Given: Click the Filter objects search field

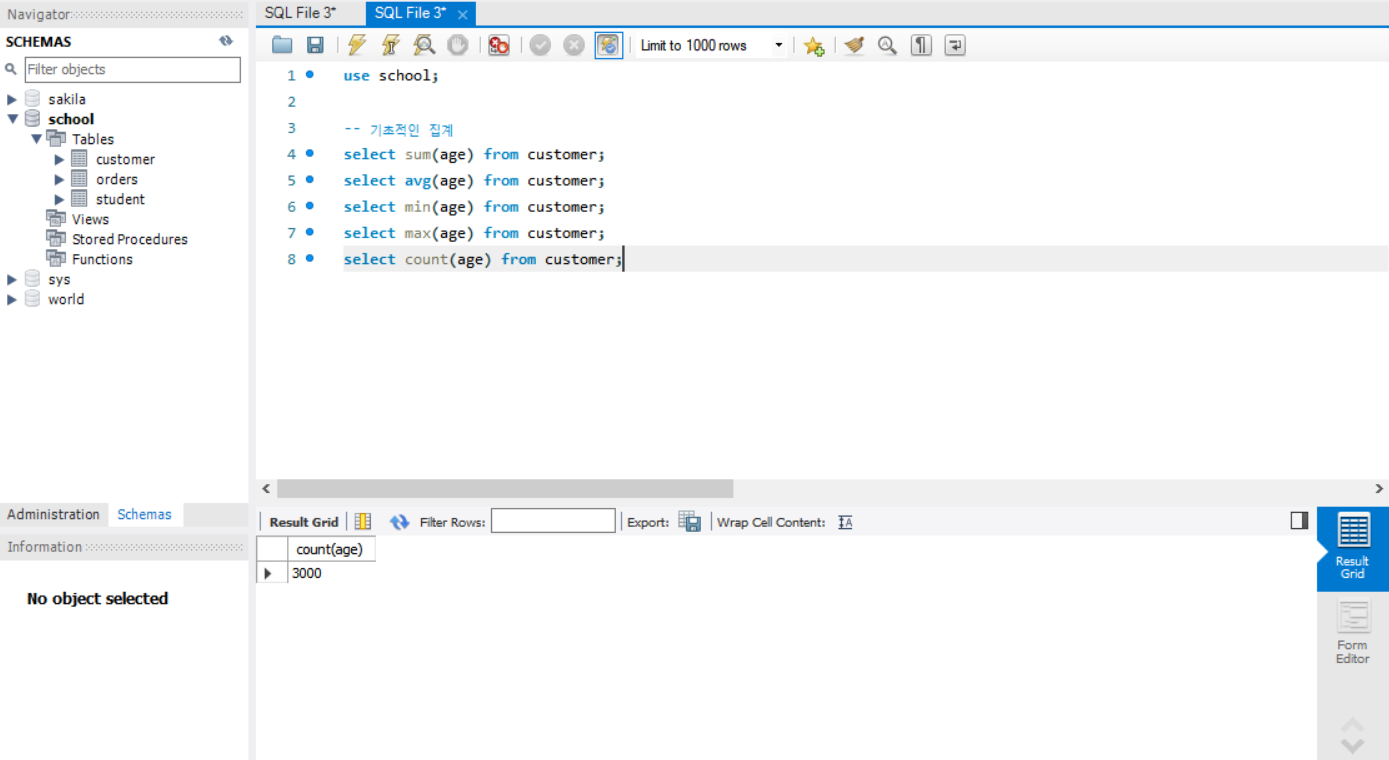Looking at the screenshot, I should point(132,69).
